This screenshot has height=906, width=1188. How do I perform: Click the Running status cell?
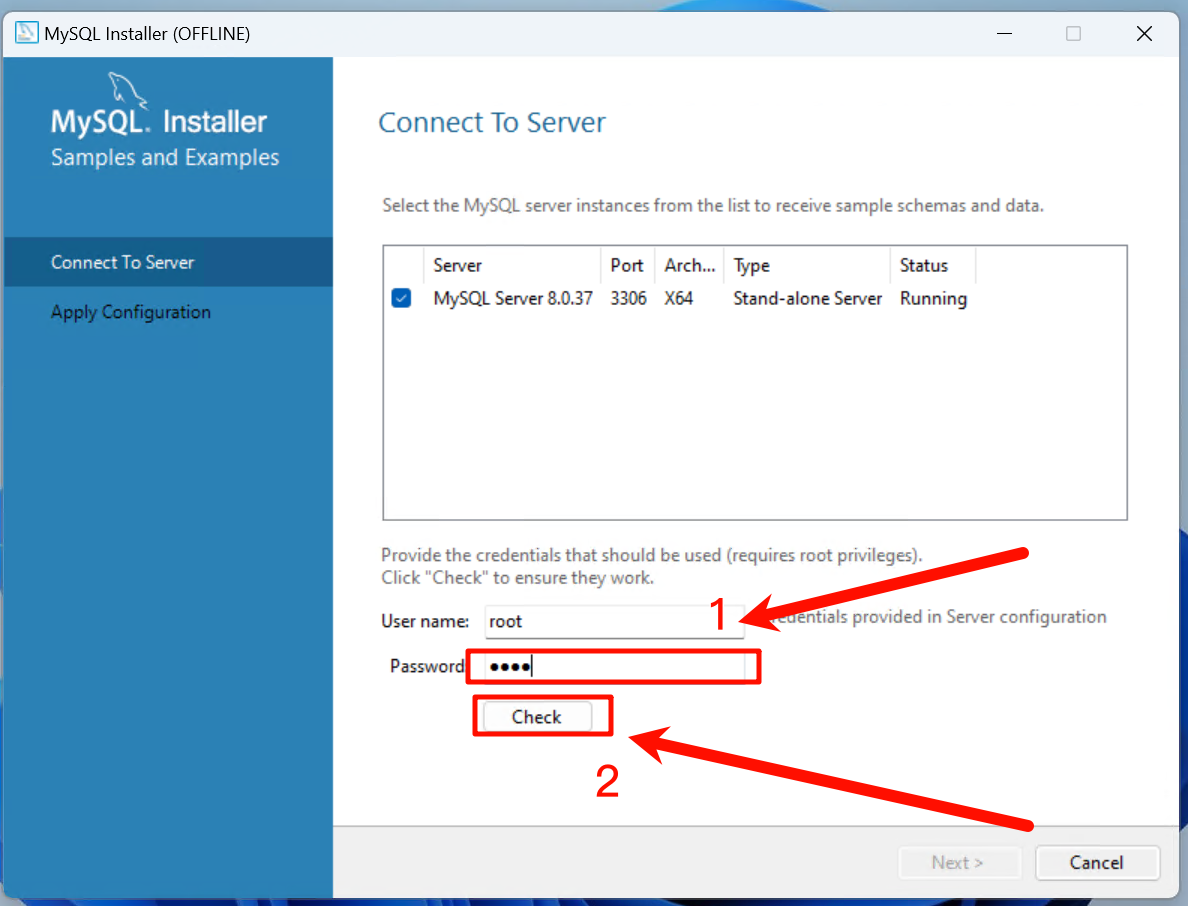click(933, 298)
